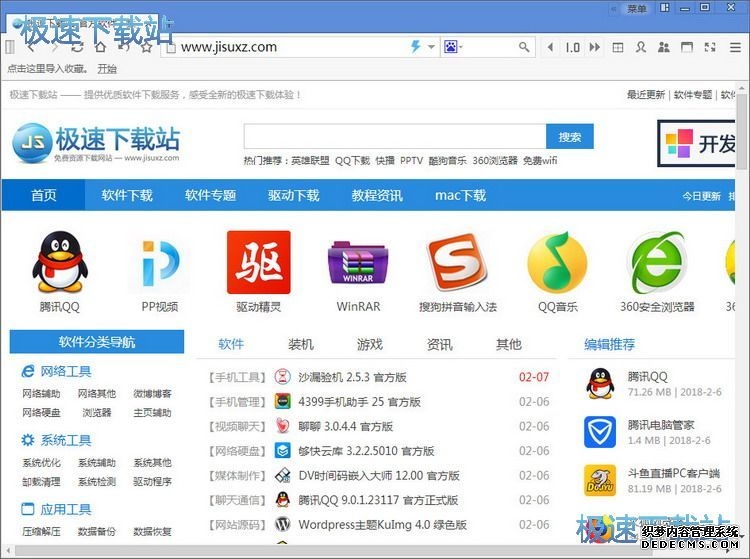The height and width of the screenshot is (559, 750).
Task: Select the 首页 navigation tab
Action: pos(44,195)
